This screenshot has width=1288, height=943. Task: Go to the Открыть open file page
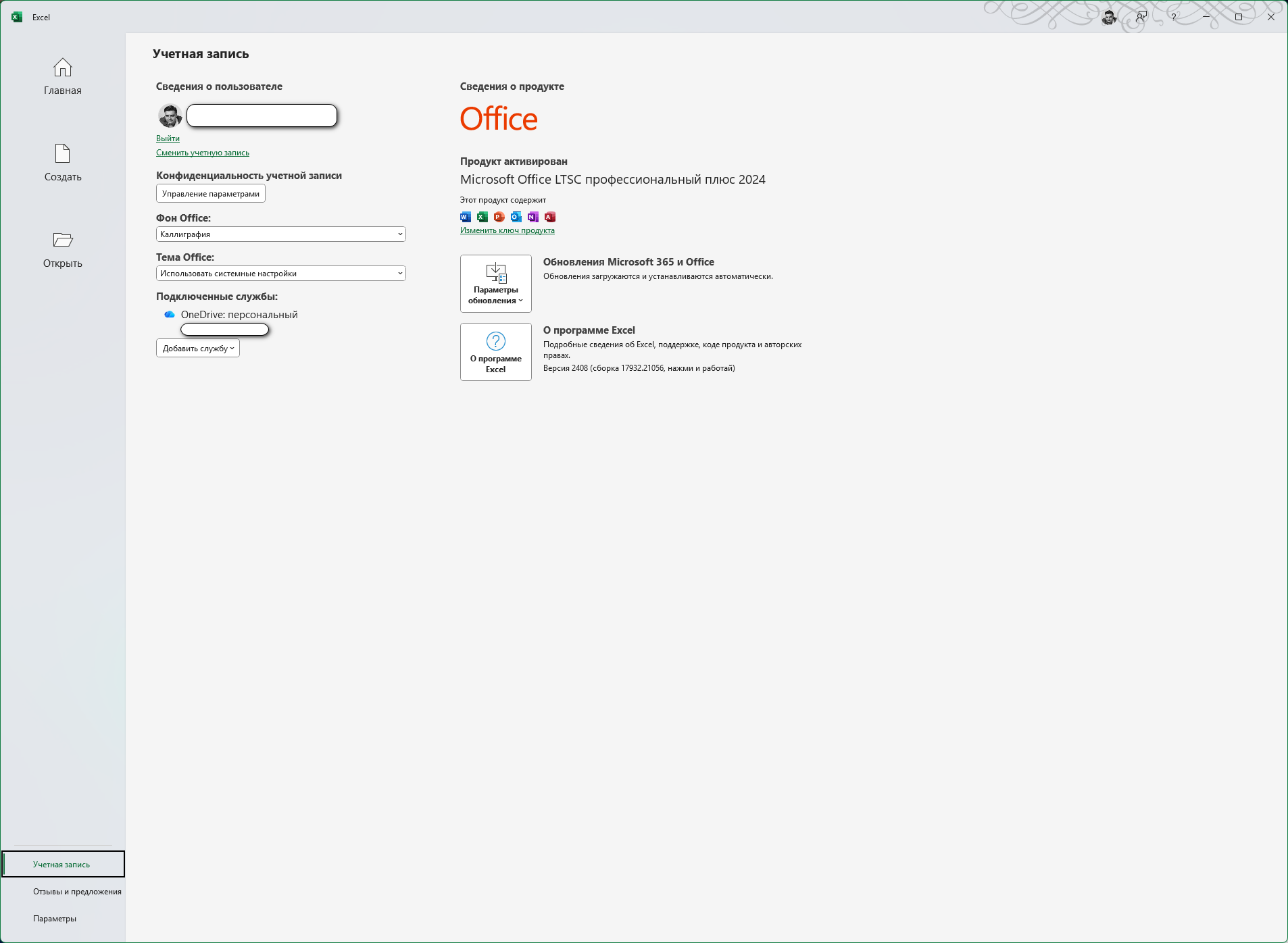pyautogui.click(x=63, y=249)
